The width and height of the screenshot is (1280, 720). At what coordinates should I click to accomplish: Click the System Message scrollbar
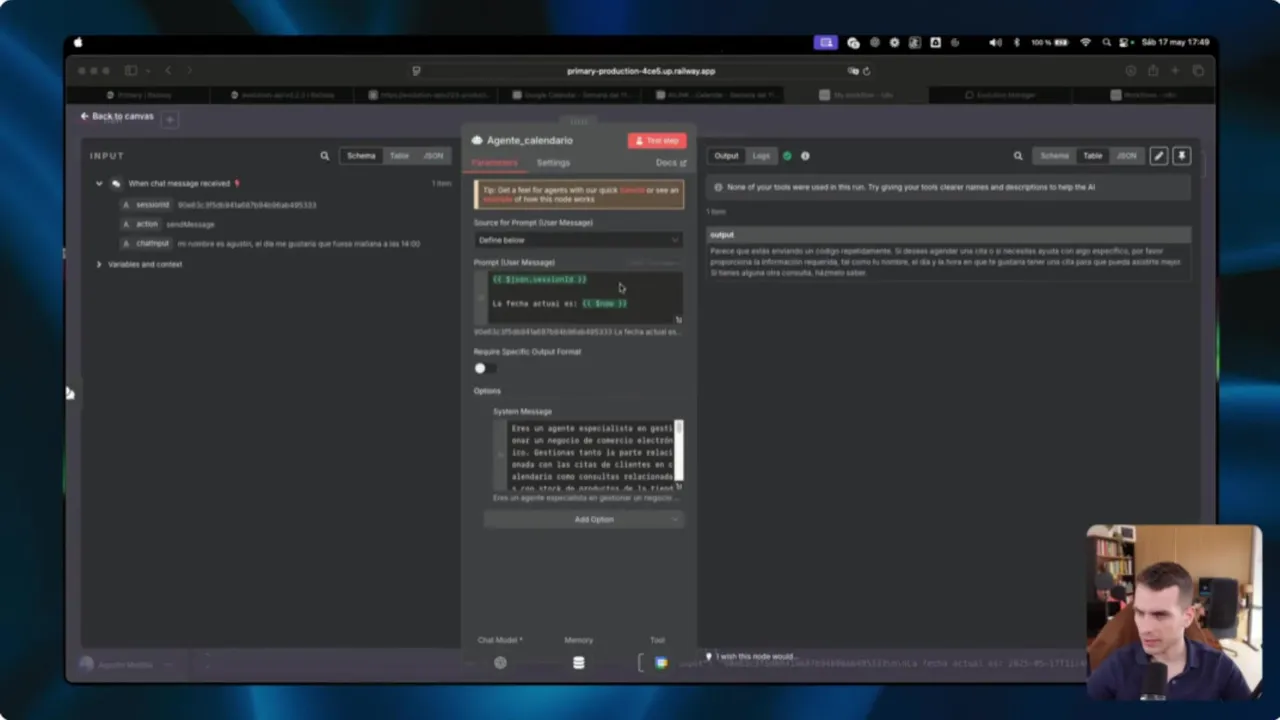[x=679, y=449]
